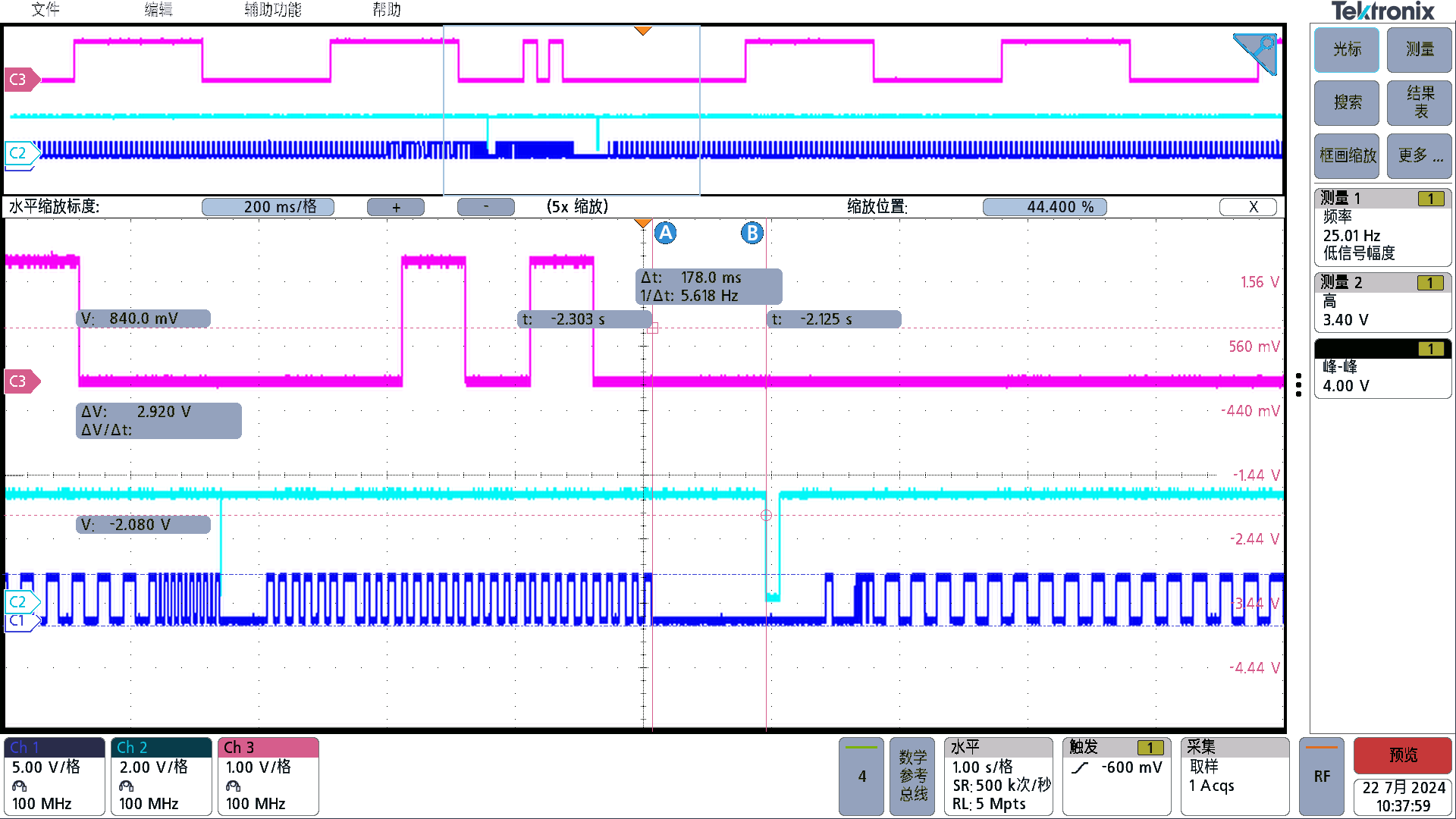The height and width of the screenshot is (819, 1456).
Task: Select the 测量 2 high value badge
Action: pos(1382,302)
